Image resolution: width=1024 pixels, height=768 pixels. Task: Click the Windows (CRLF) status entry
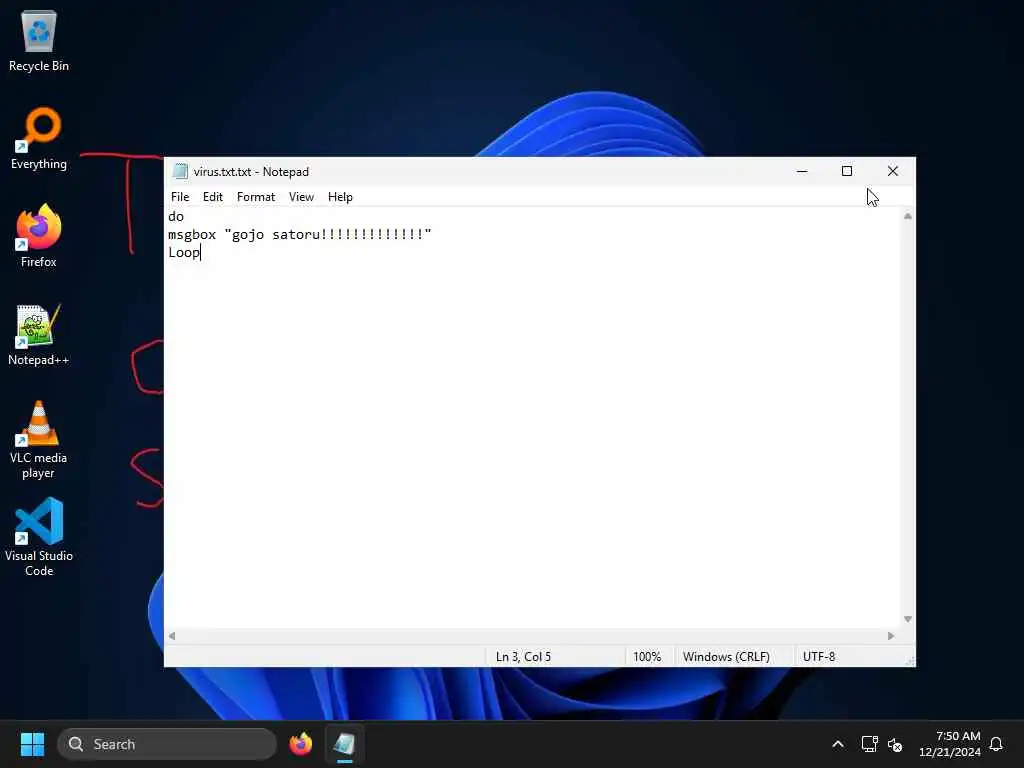click(x=726, y=657)
